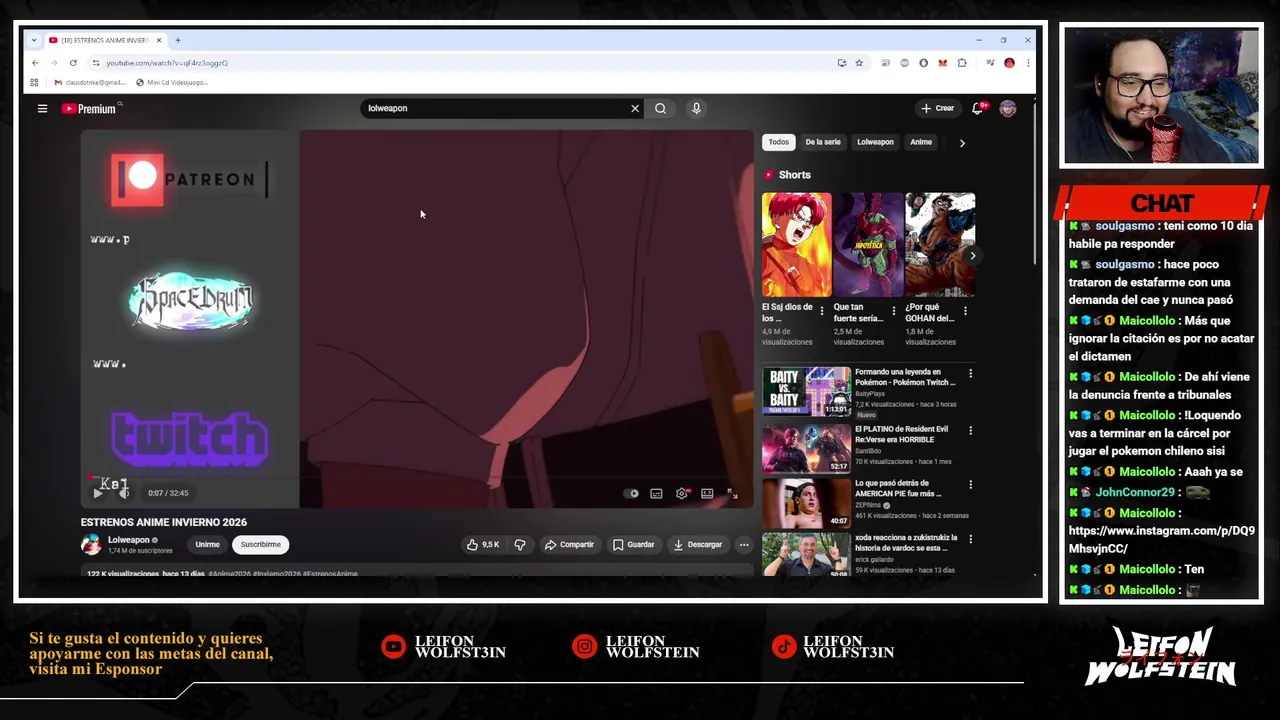Seek using the video progress bar
This screenshot has height=720, width=1280.
point(416,479)
